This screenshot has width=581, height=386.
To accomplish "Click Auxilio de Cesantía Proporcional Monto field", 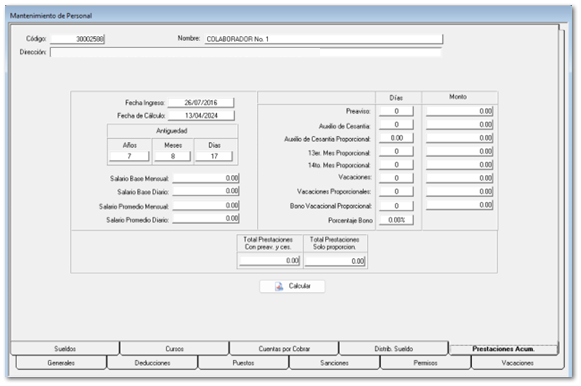I will pos(459,138).
